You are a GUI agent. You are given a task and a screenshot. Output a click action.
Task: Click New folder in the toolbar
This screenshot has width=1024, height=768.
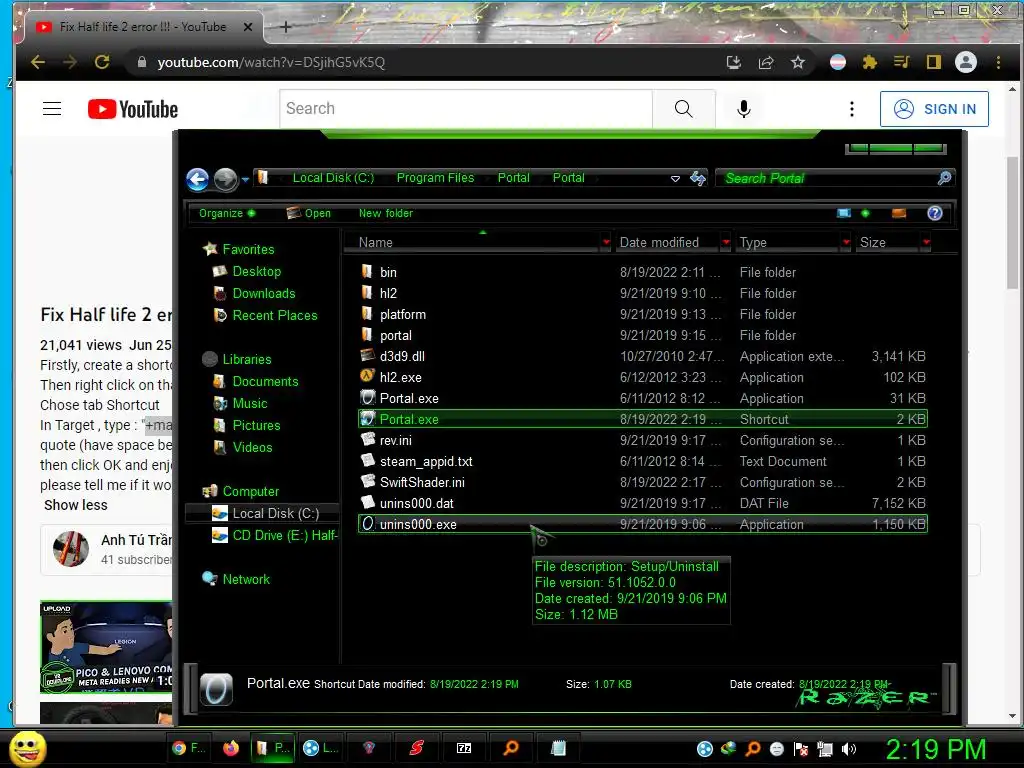pyautogui.click(x=385, y=213)
